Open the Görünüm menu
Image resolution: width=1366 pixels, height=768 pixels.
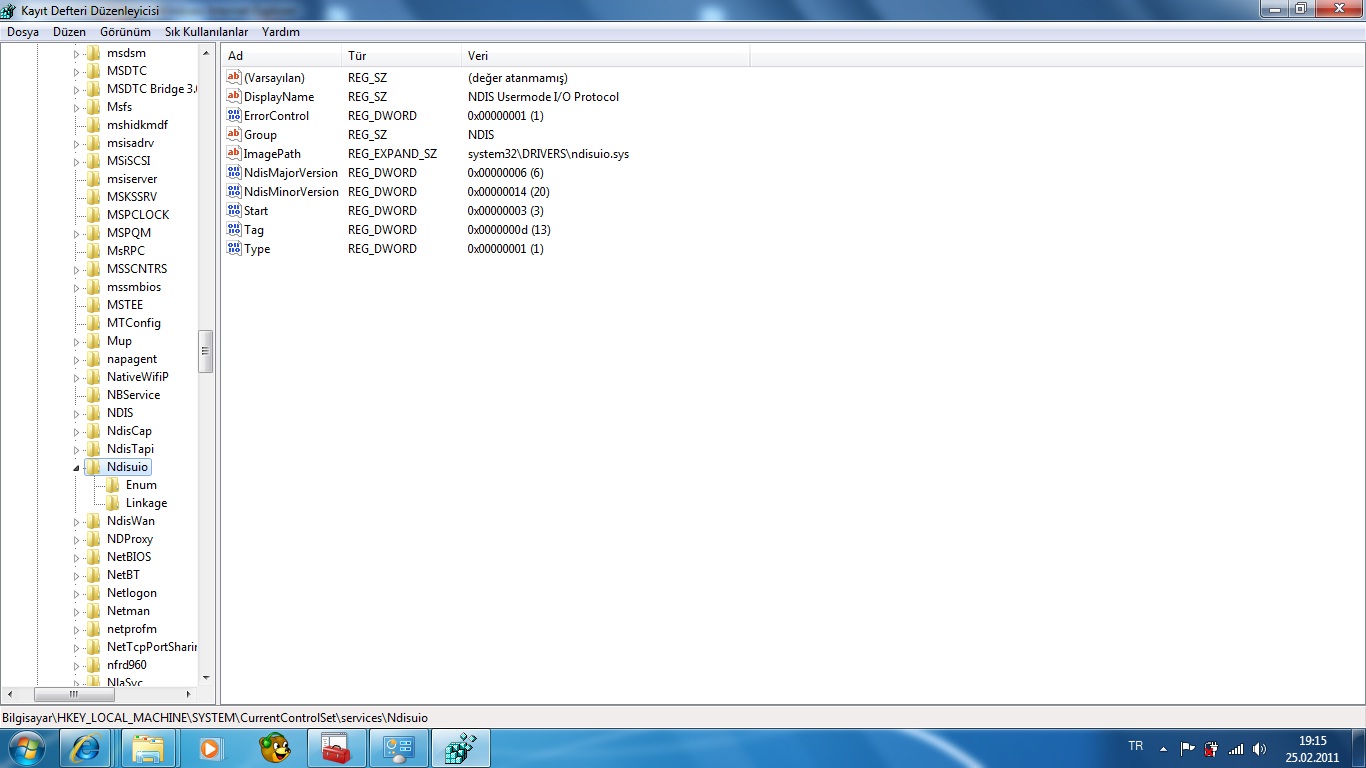tap(125, 32)
